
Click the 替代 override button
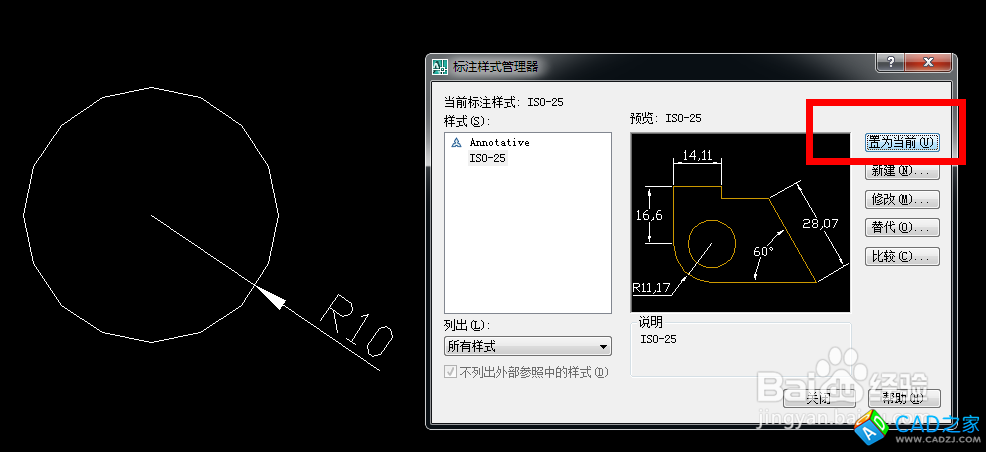(x=901, y=228)
